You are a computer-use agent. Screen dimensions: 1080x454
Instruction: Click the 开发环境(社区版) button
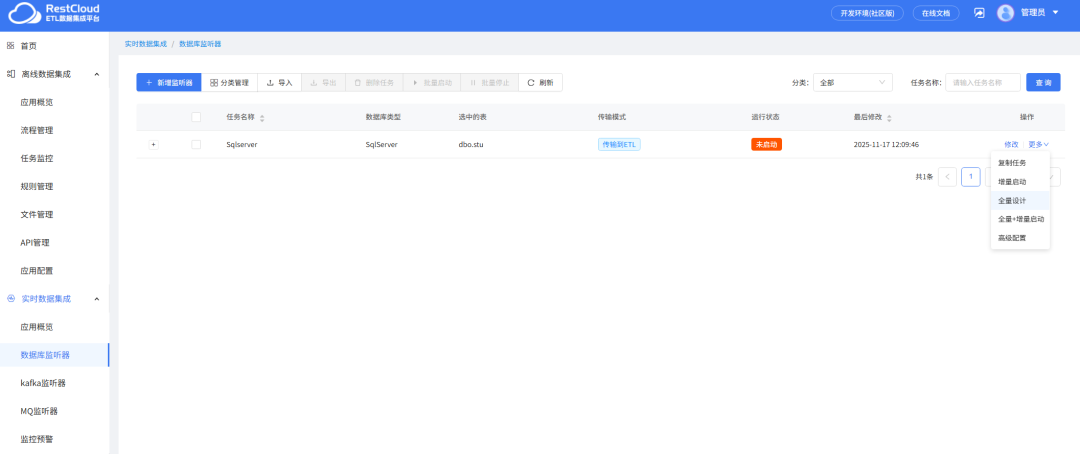867,13
